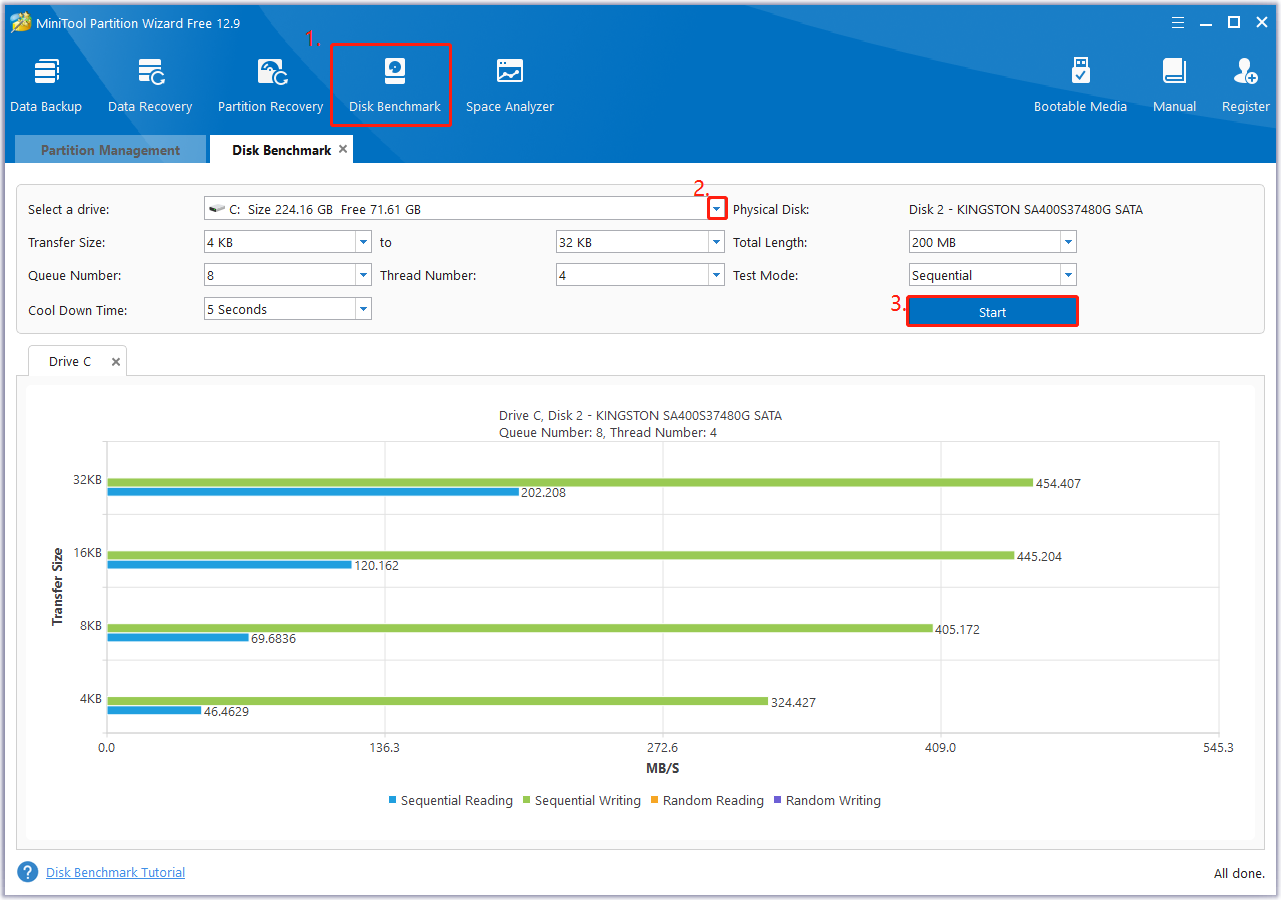Select the Drive C results tab
The height and width of the screenshot is (902, 1282).
click(x=70, y=362)
